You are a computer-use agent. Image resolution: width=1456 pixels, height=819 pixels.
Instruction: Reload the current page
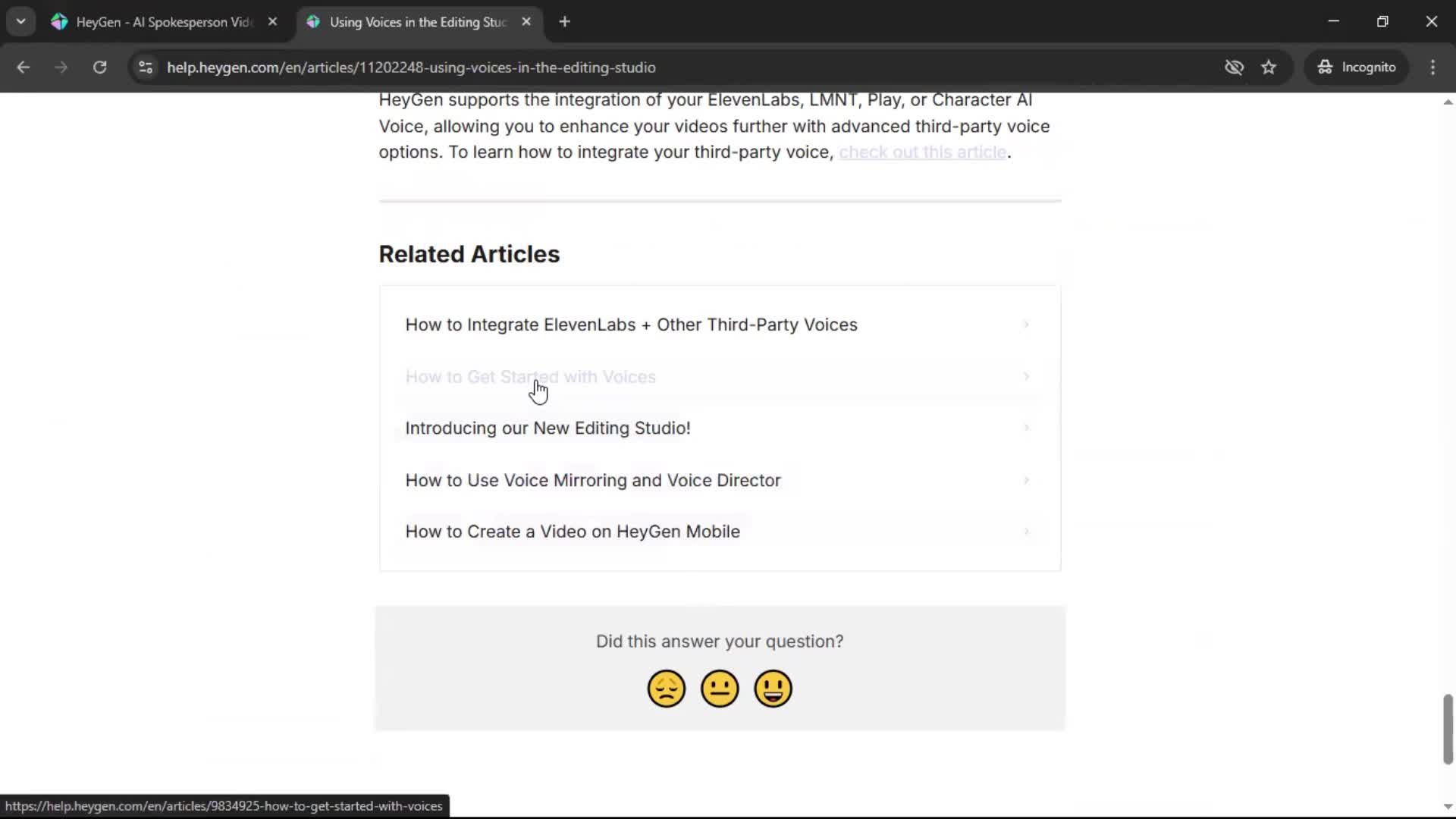[99, 67]
